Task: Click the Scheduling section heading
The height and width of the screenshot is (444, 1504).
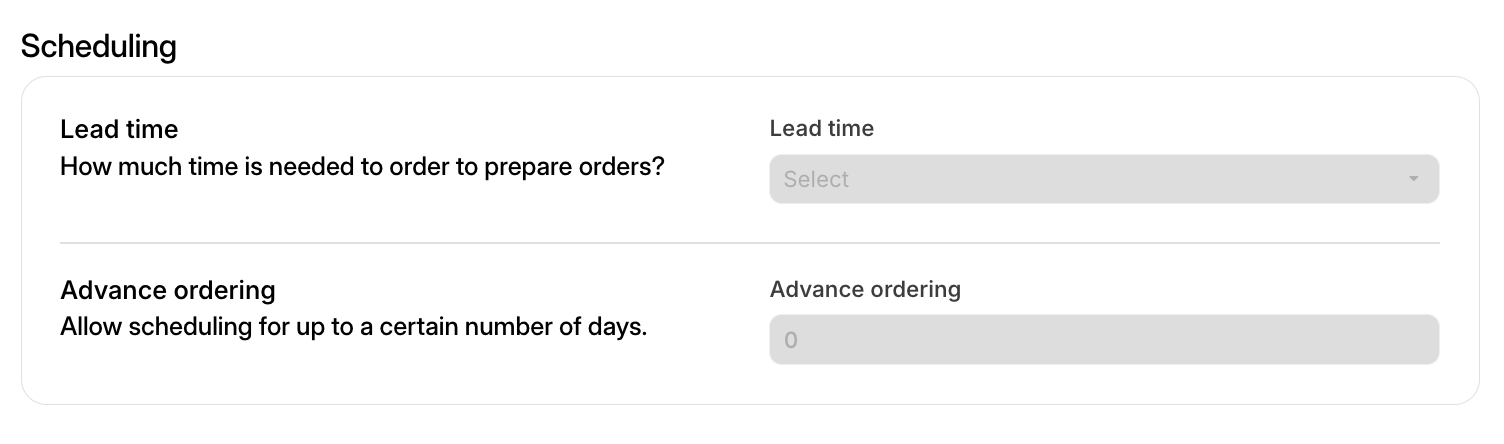Action: click(98, 47)
